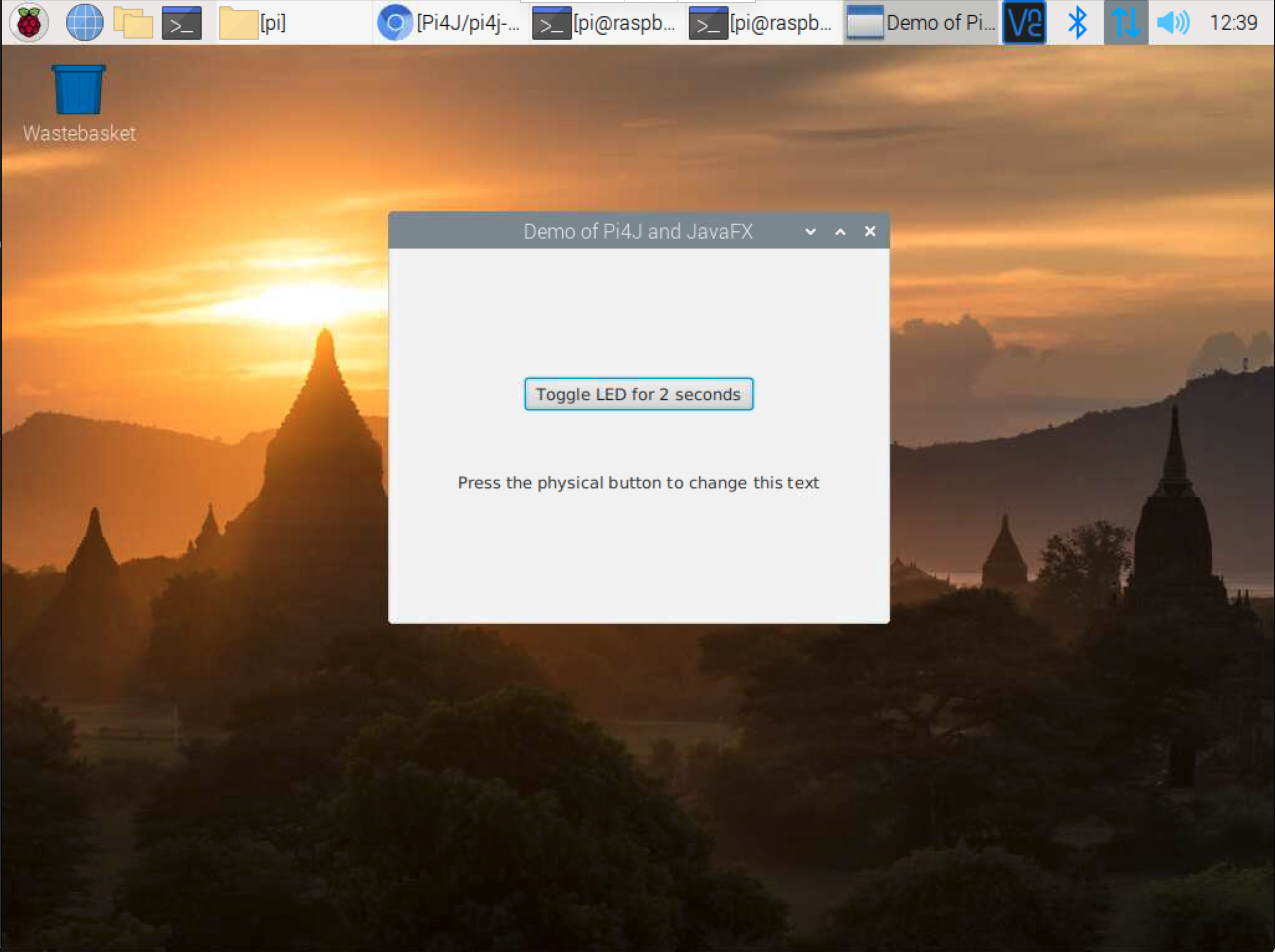The height and width of the screenshot is (952, 1275).
Task: Open the File Manager folders icon
Action: [133, 23]
